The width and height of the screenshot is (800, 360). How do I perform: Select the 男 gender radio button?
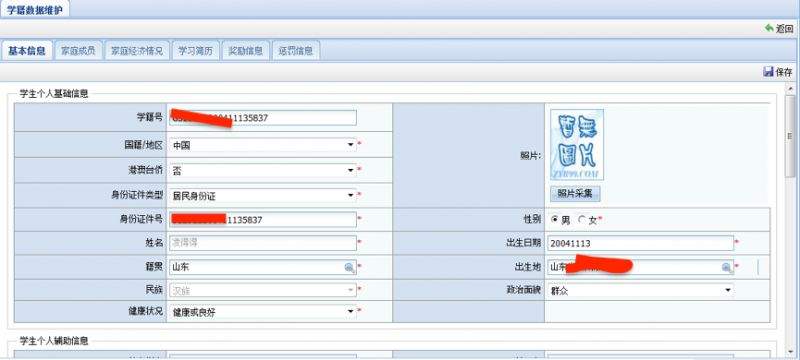coord(555,220)
